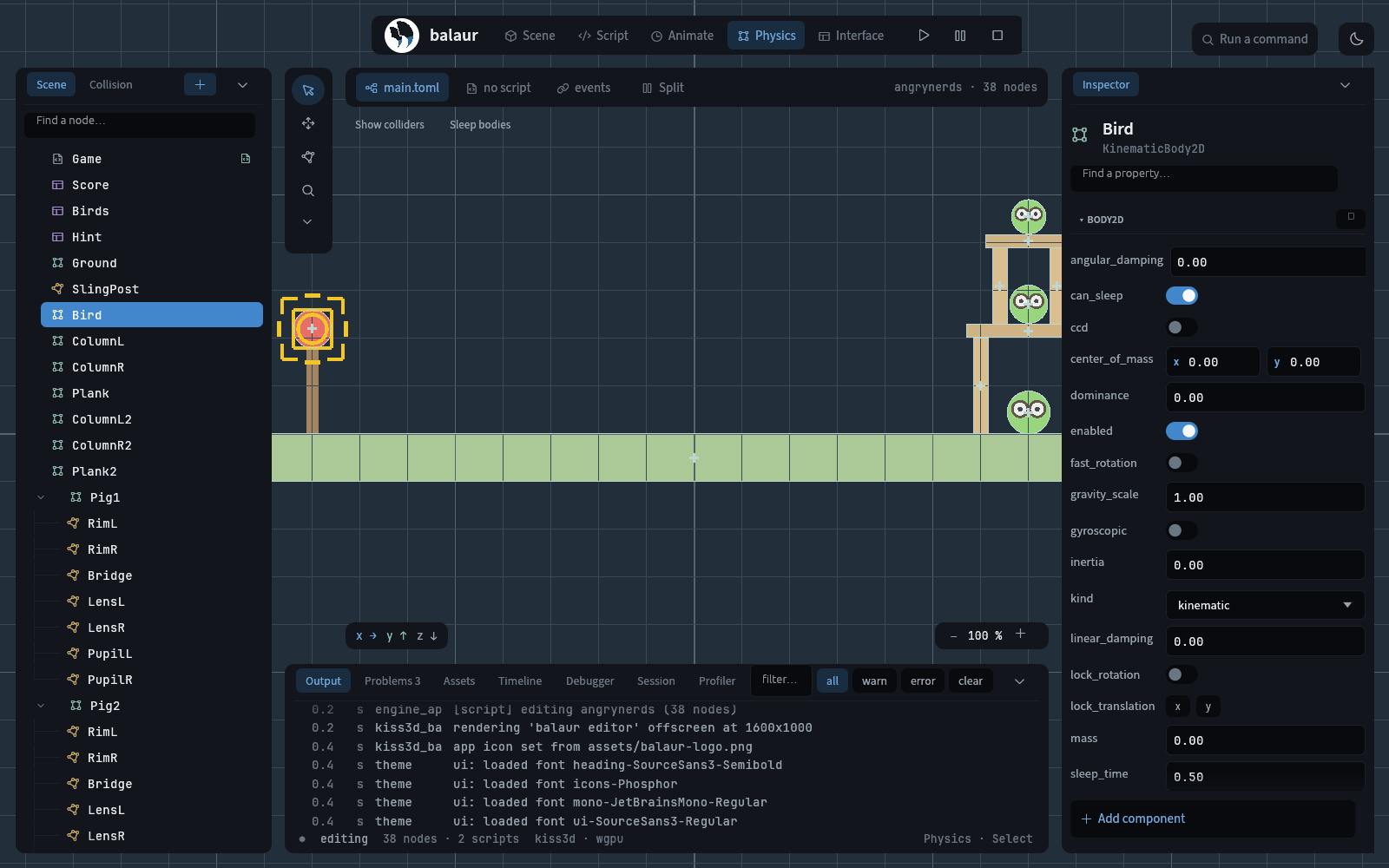The image size is (1389, 868).
Task: Click the gravity_scale value field
Action: [x=1265, y=497]
